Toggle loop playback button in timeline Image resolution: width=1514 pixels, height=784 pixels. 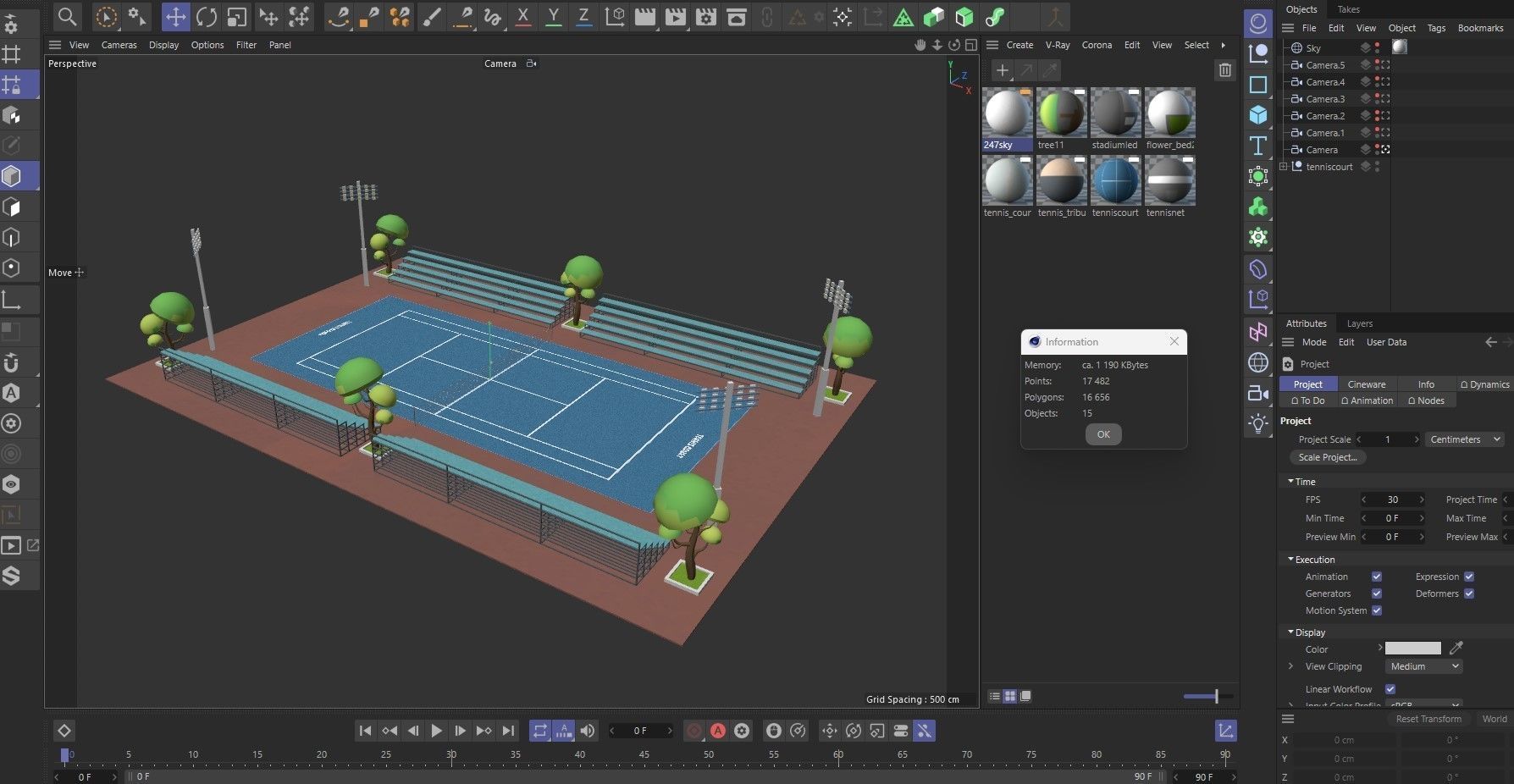coord(540,731)
